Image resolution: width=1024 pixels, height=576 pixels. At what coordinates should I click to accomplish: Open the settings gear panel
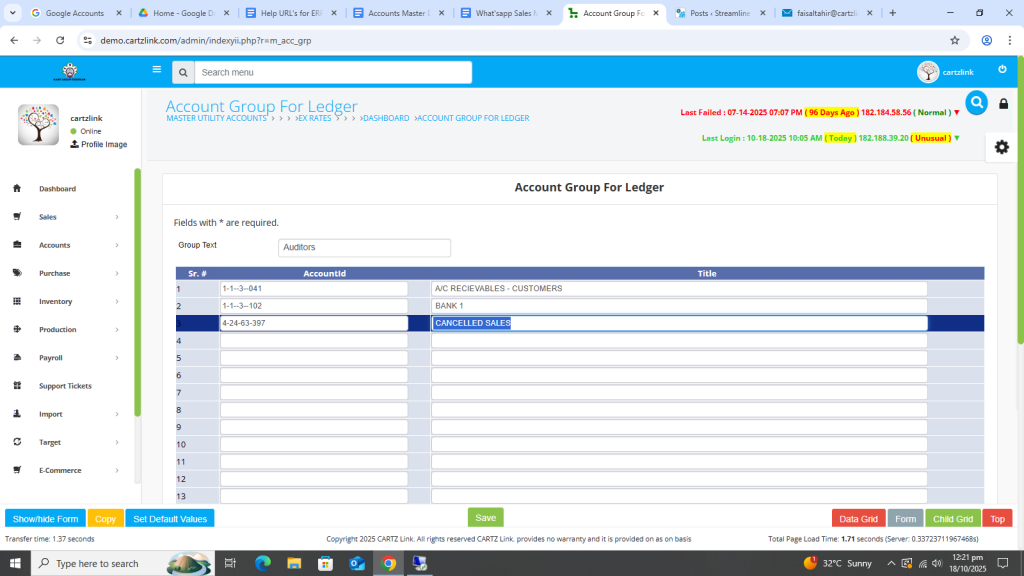coord(1001,147)
